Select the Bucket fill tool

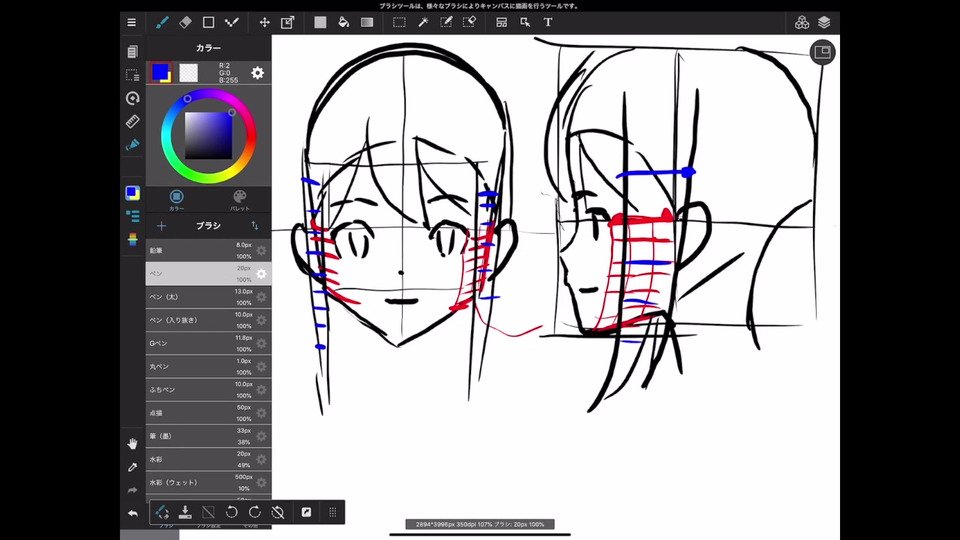(x=343, y=22)
